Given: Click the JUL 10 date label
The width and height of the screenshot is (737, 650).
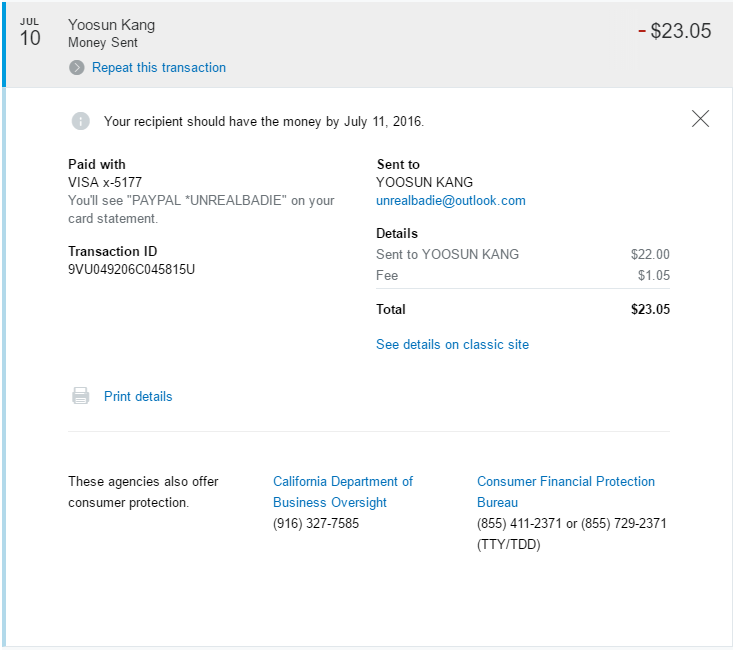Looking at the screenshot, I should [30, 33].
